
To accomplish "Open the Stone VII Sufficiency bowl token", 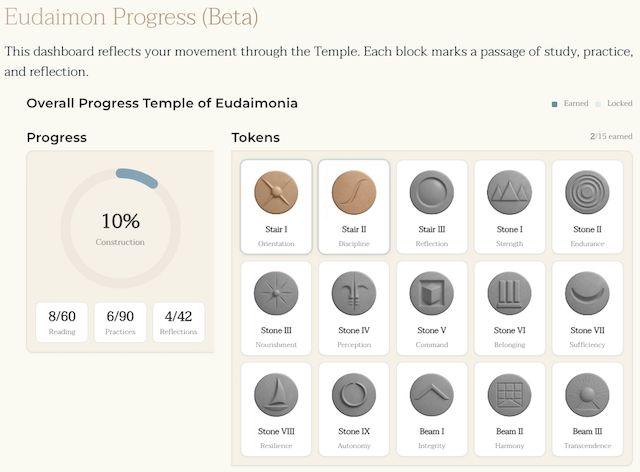I will 587,293.
